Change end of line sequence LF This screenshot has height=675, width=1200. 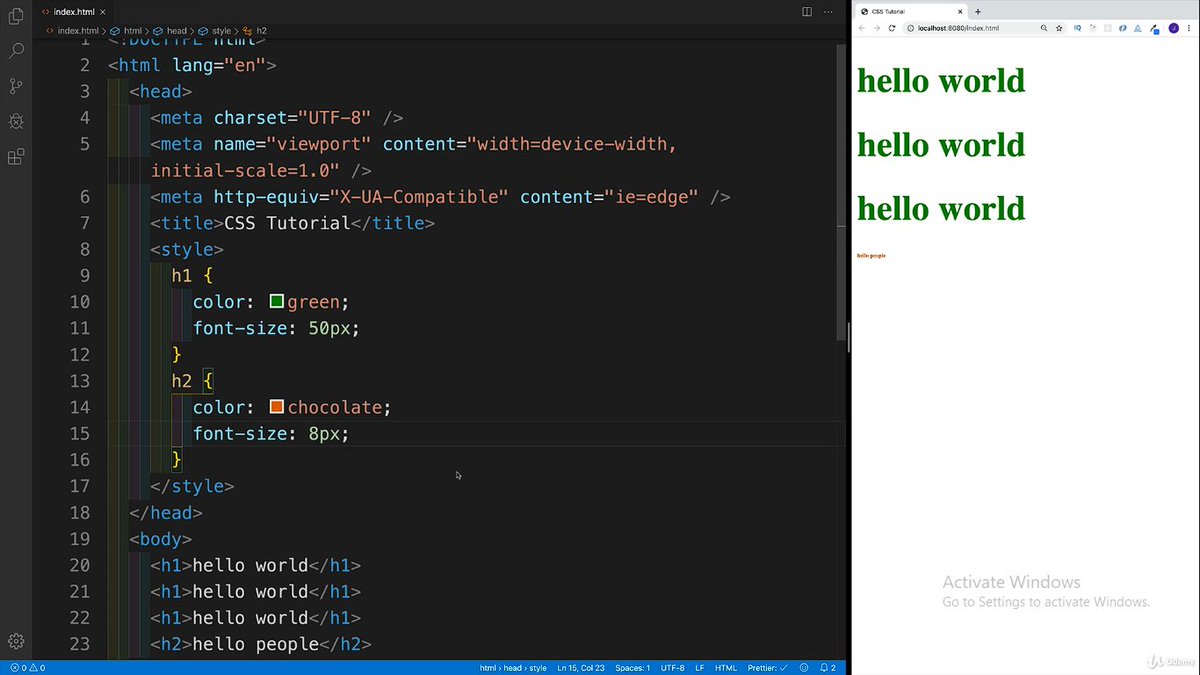700,667
